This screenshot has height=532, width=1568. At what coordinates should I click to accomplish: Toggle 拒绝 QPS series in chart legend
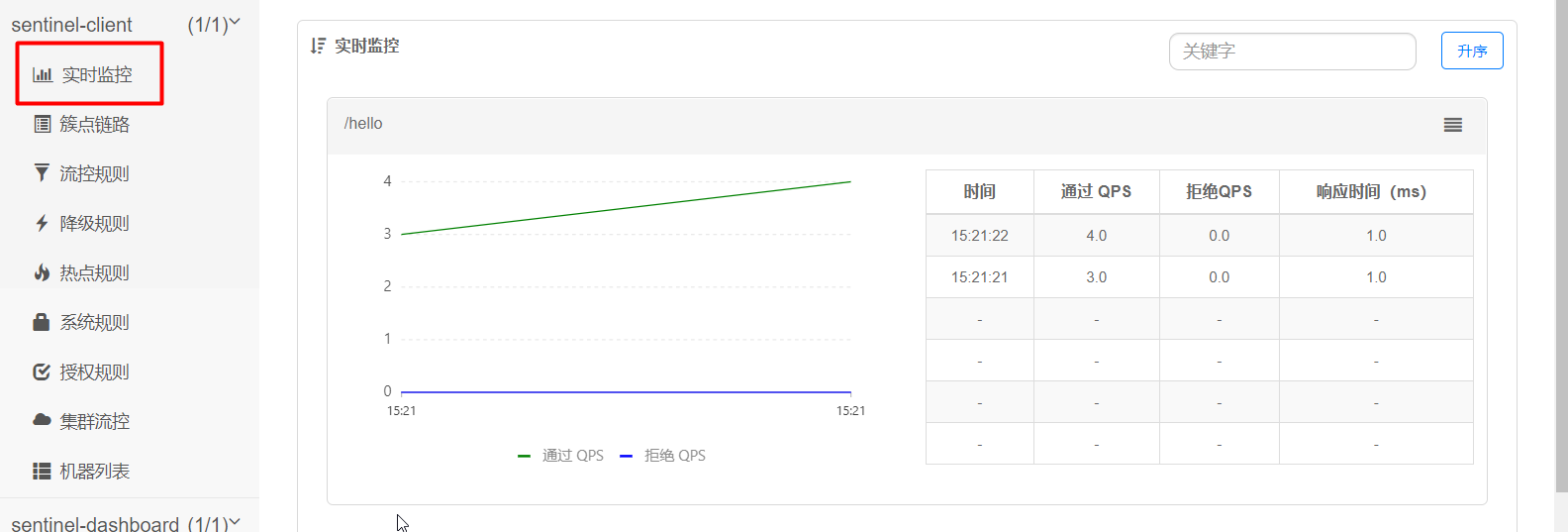(663, 456)
